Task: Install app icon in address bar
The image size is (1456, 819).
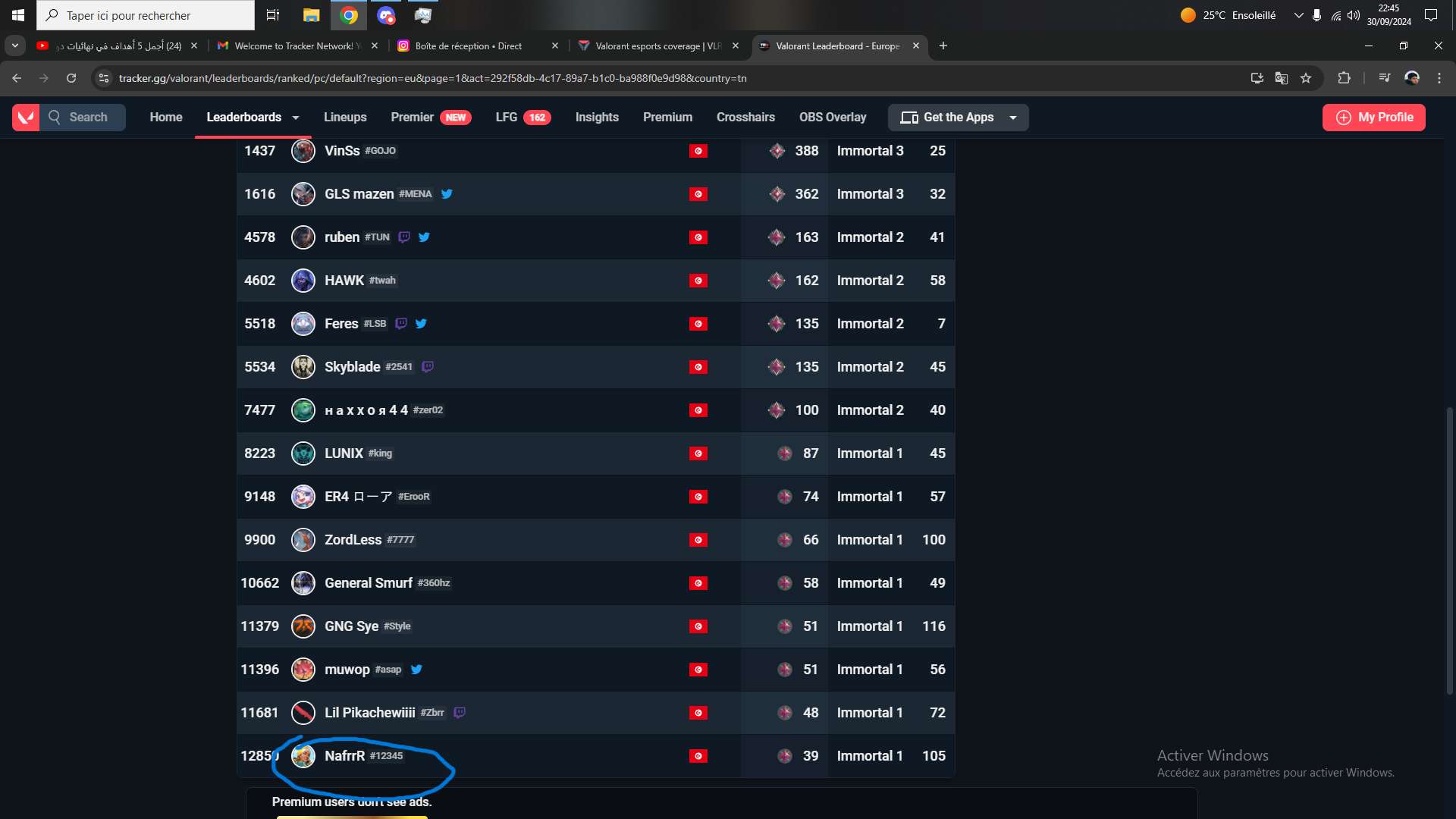Action: pyautogui.click(x=1257, y=78)
